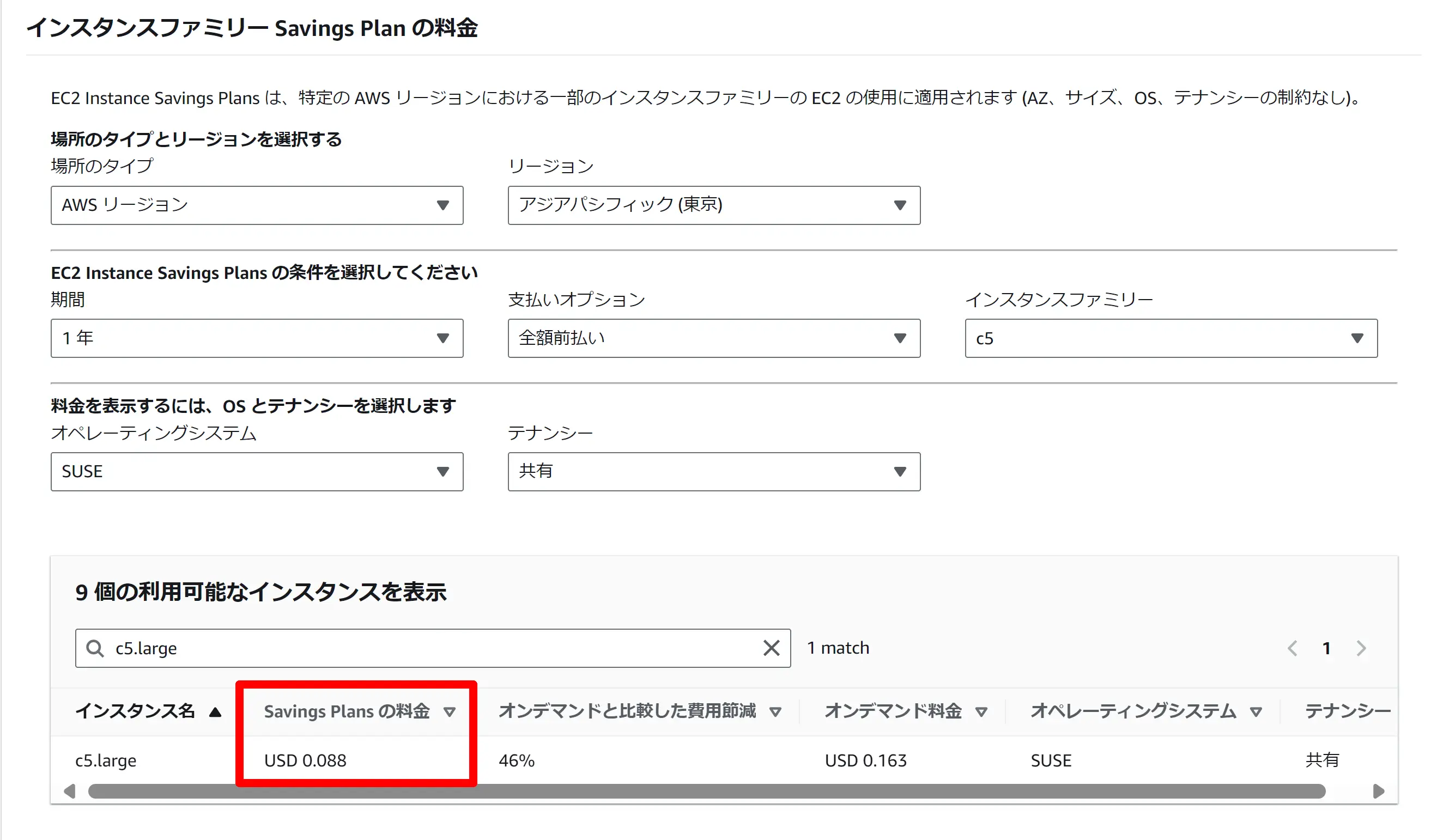1443x840 pixels.
Task: Click the sort arrow beside オペレーティングシステム column
Action: point(1256,713)
